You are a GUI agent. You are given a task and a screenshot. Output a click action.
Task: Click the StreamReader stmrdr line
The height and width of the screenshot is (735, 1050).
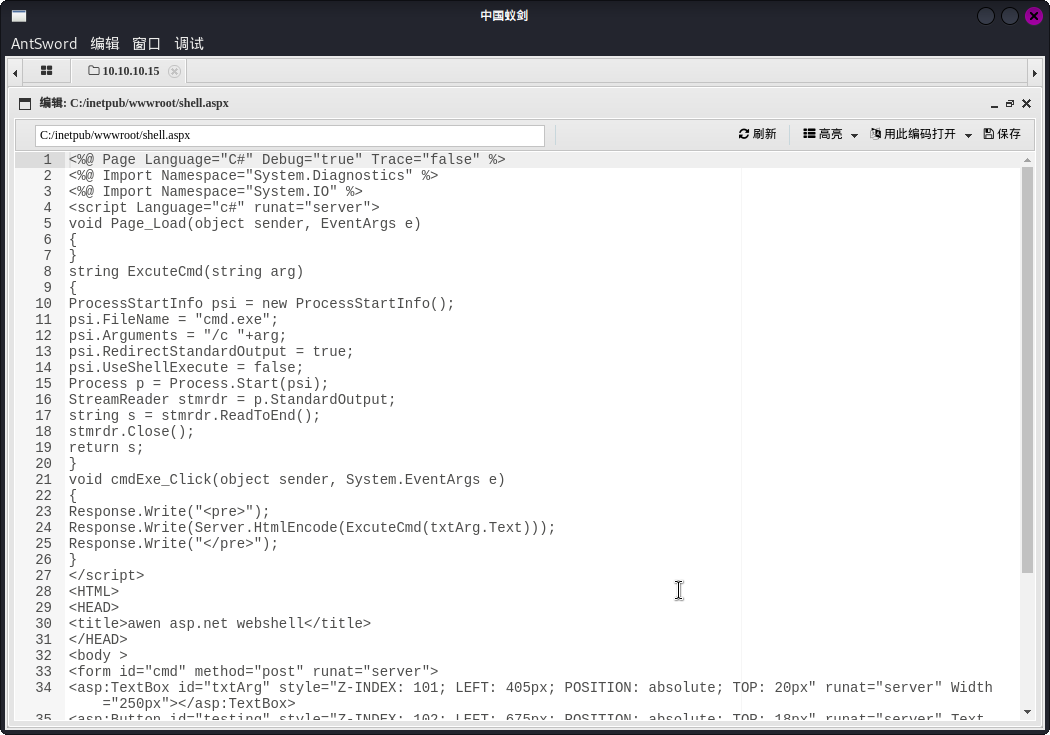coord(232,400)
